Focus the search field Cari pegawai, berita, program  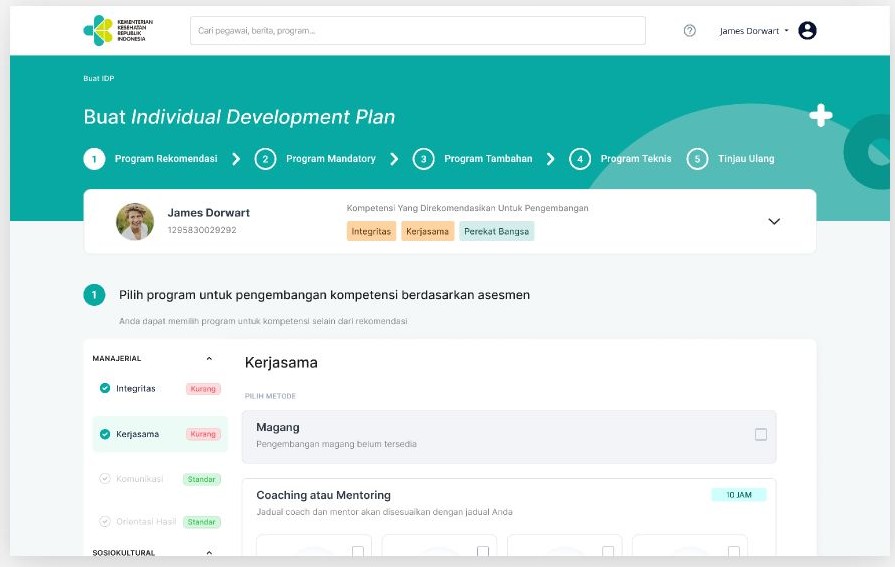tap(418, 30)
